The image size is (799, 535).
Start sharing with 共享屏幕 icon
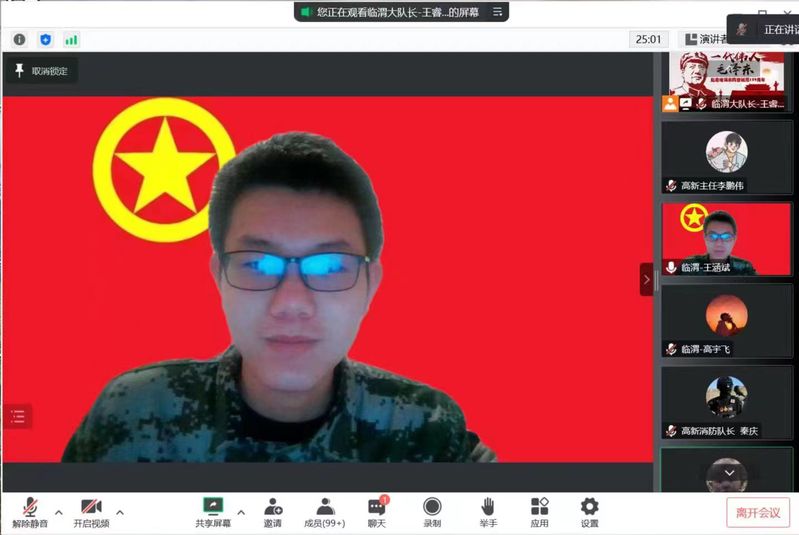[213, 513]
